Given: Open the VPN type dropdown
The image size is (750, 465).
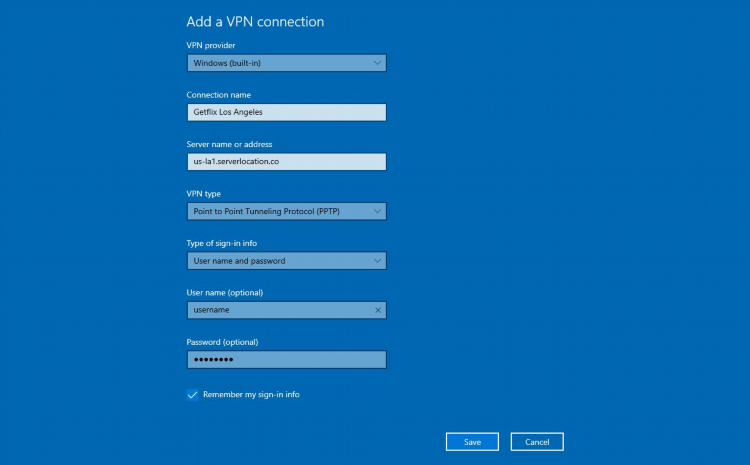Looking at the screenshot, I should [287, 211].
